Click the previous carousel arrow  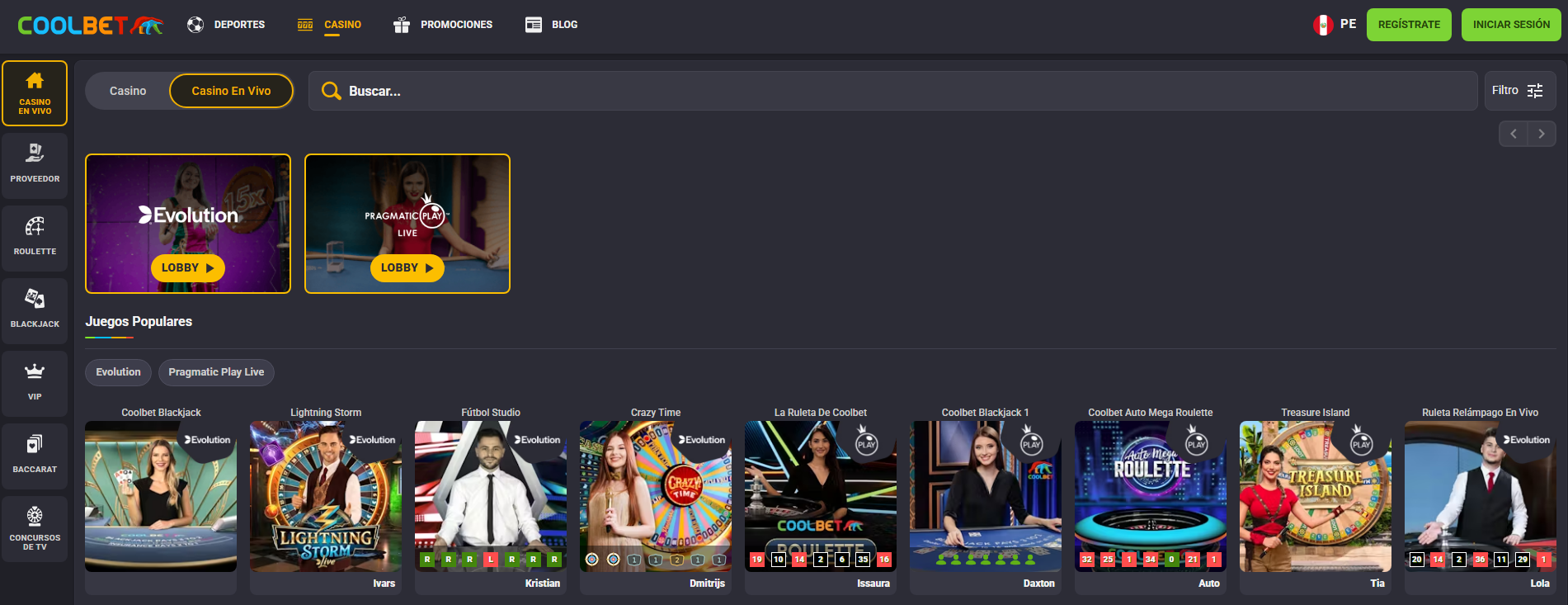pyautogui.click(x=1513, y=134)
